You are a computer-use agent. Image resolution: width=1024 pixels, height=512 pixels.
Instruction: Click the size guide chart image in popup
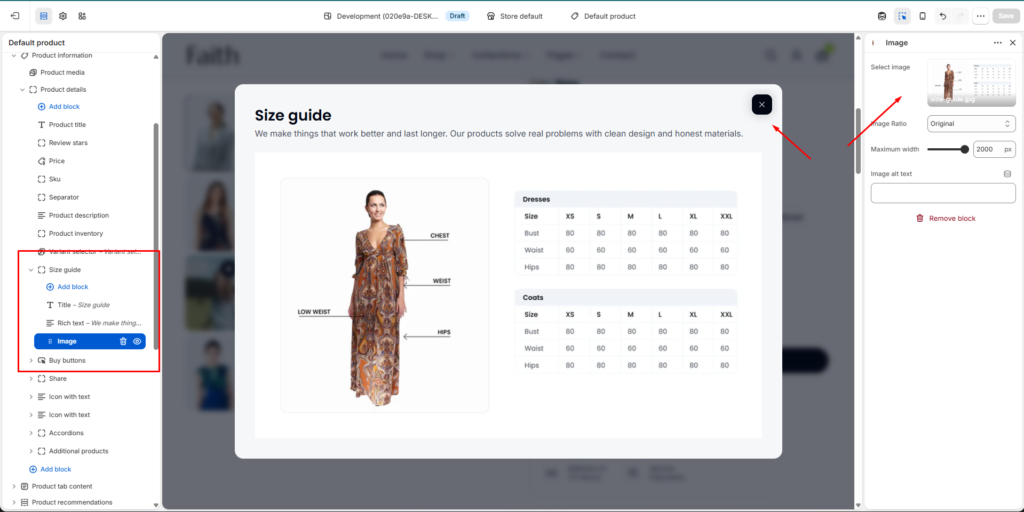(508, 295)
